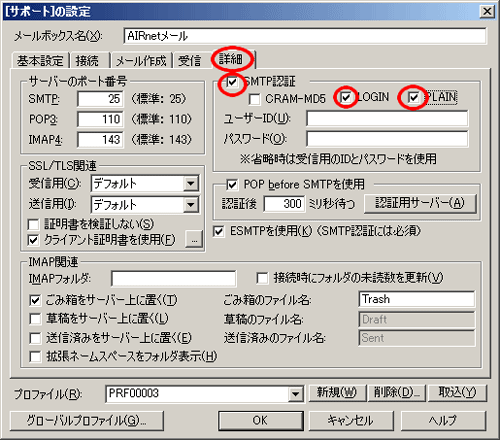The width and height of the screenshot is (500, 440).
Task: Switch to the メール作成 tab
Action: pyautogui.click(x=141, y=61)
